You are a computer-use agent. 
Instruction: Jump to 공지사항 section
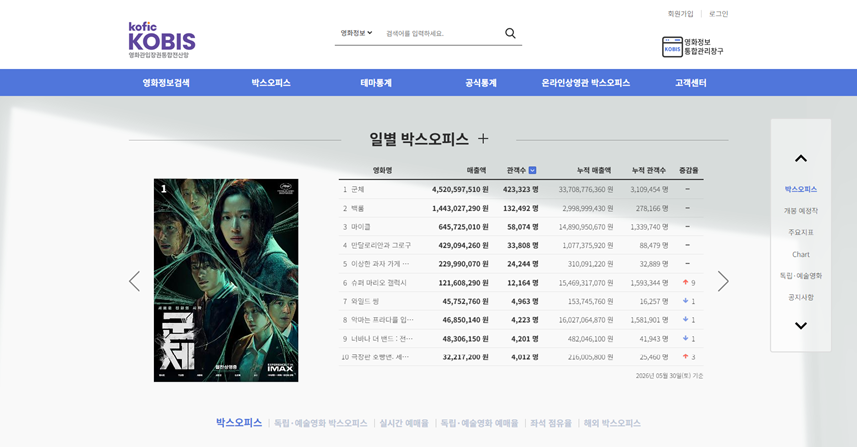tap(801, 297)
